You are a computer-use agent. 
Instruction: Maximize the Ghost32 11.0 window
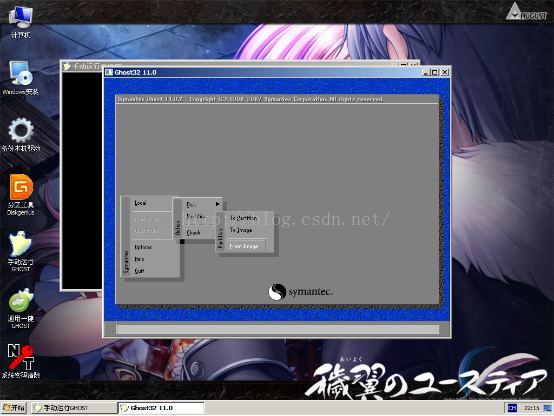(435, 72)
